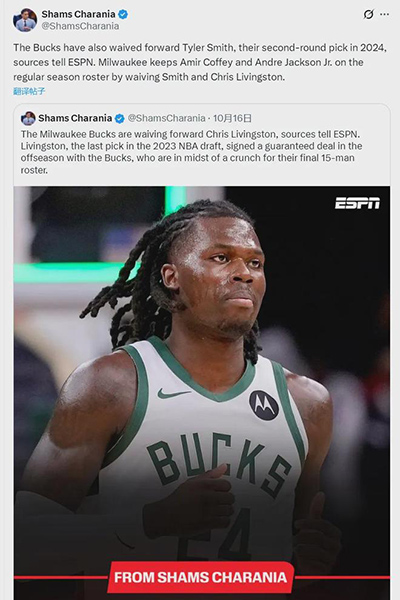Open the @ShamsCharania handle link
The image size is (400, 600).
pyautogui.click(x=80, y=26)
